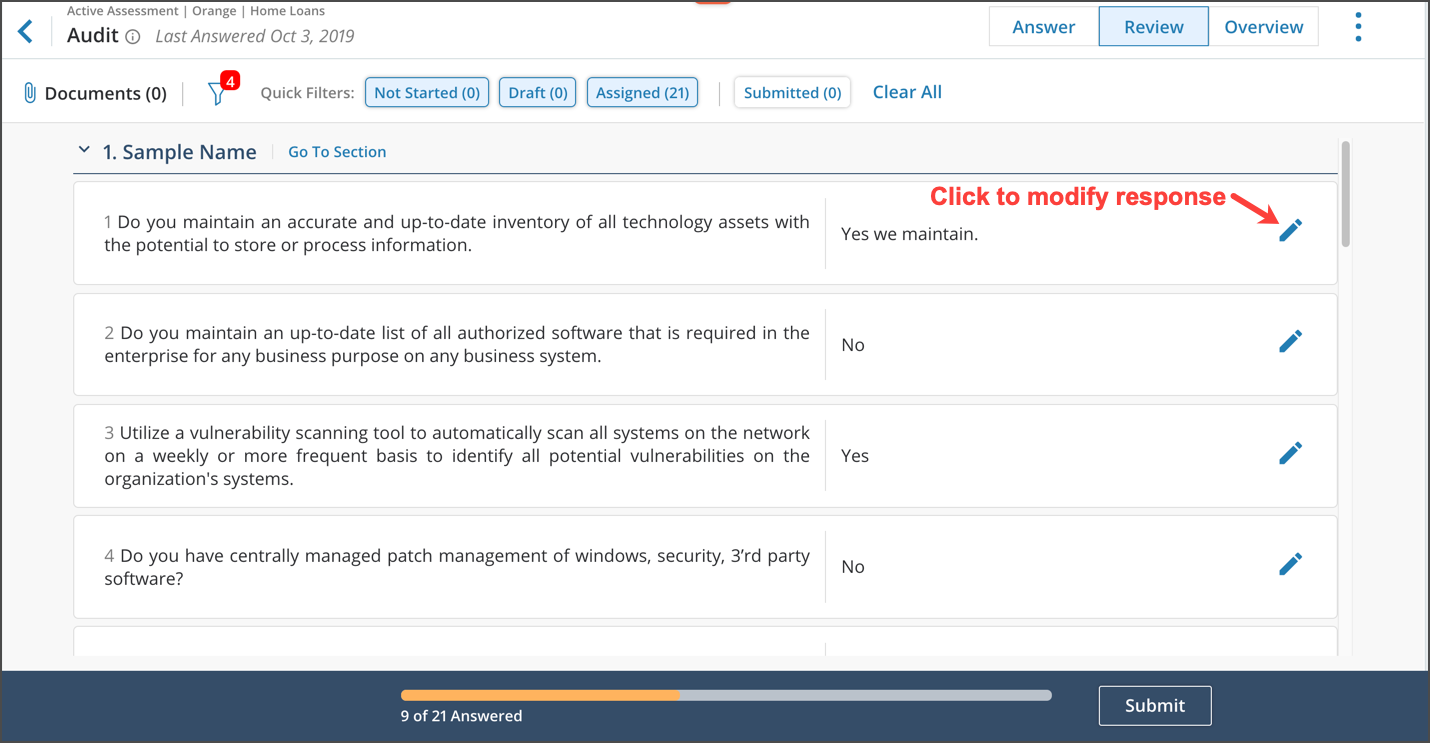The width and height of the screenshot is (1430, 743).
Task: Click the '1. Sample Name' section heading
Action: pos(180,152)
